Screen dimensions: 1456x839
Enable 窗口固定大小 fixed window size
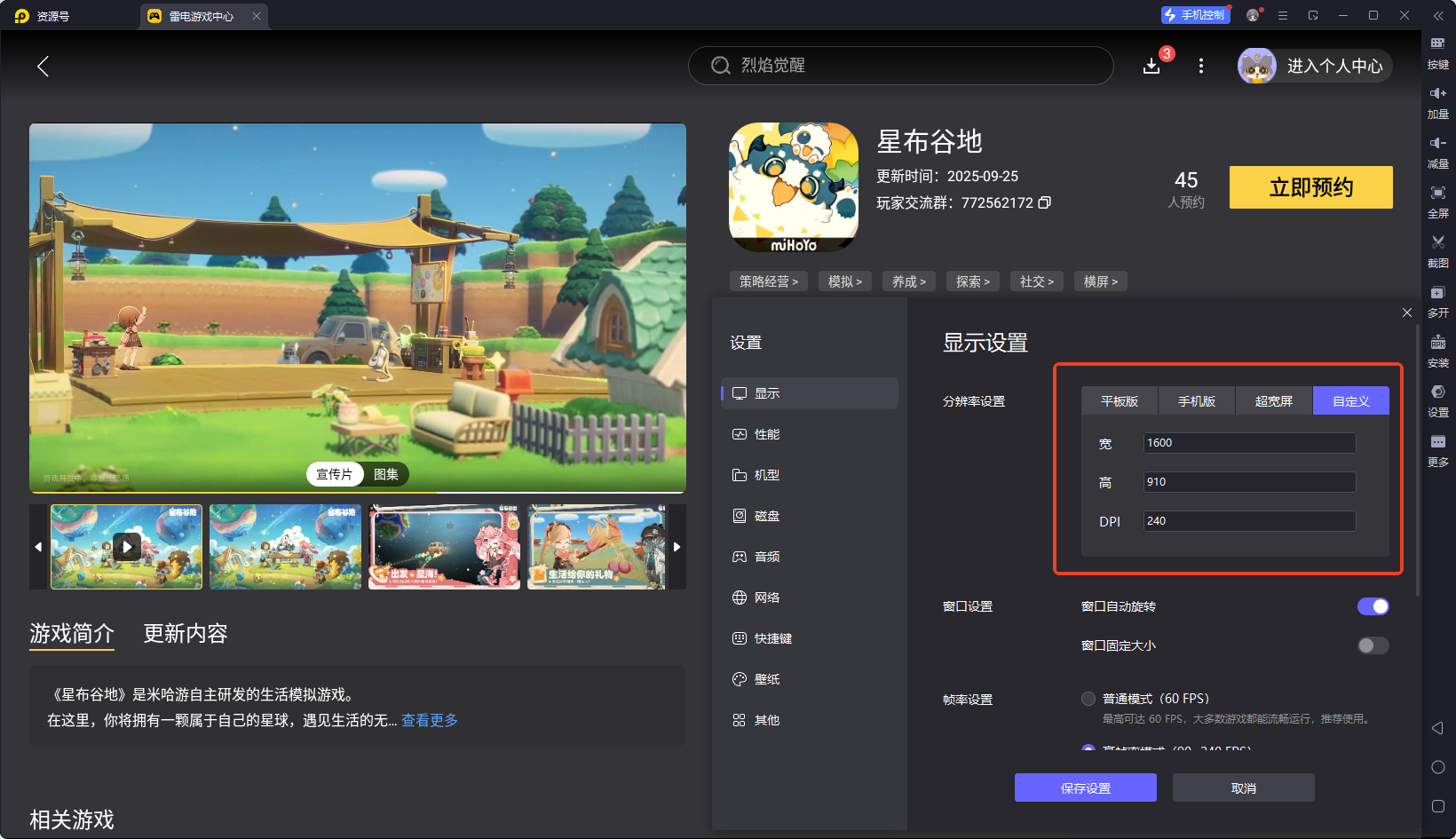pos(1372,645)
